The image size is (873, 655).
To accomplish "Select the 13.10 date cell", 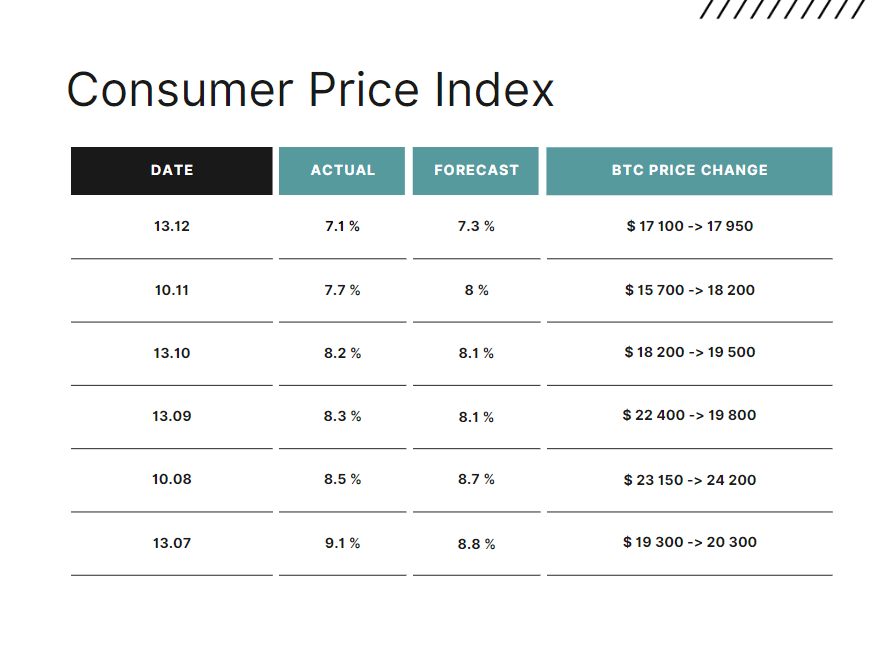I will pyautogui.click(x=172, y=353).
